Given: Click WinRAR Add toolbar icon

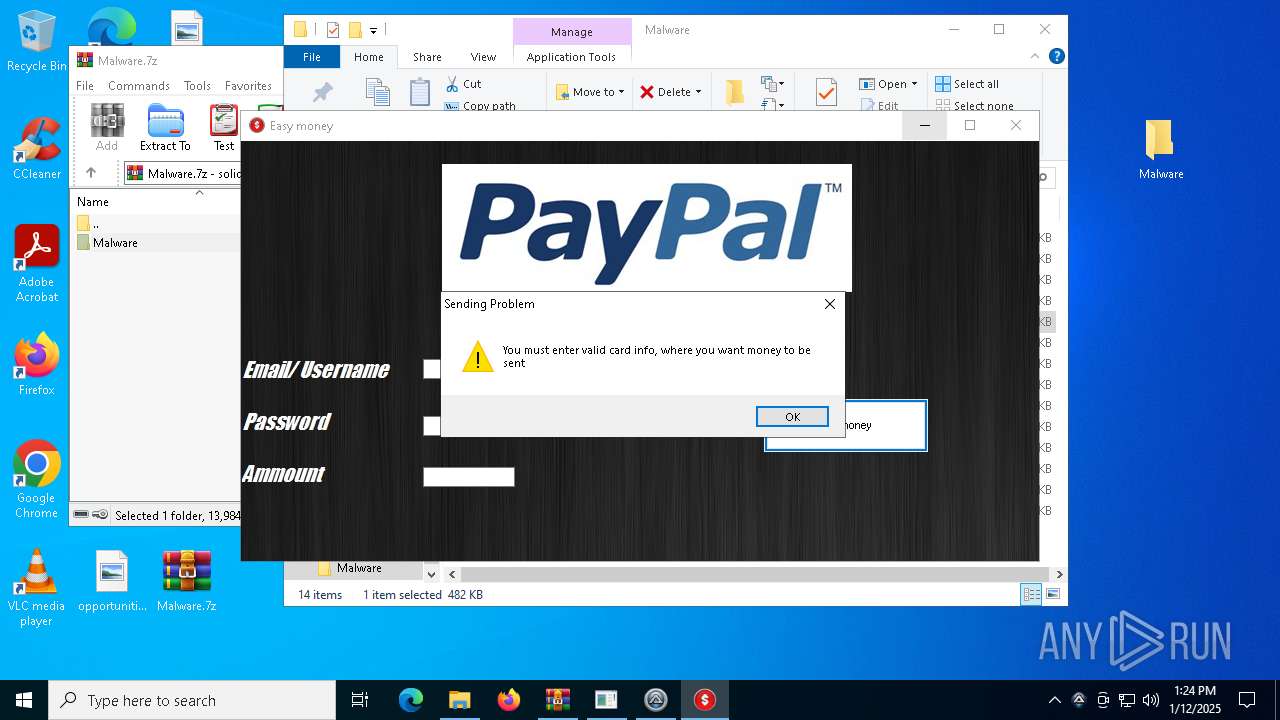Looking at the screenshot, I should [107, 128].
